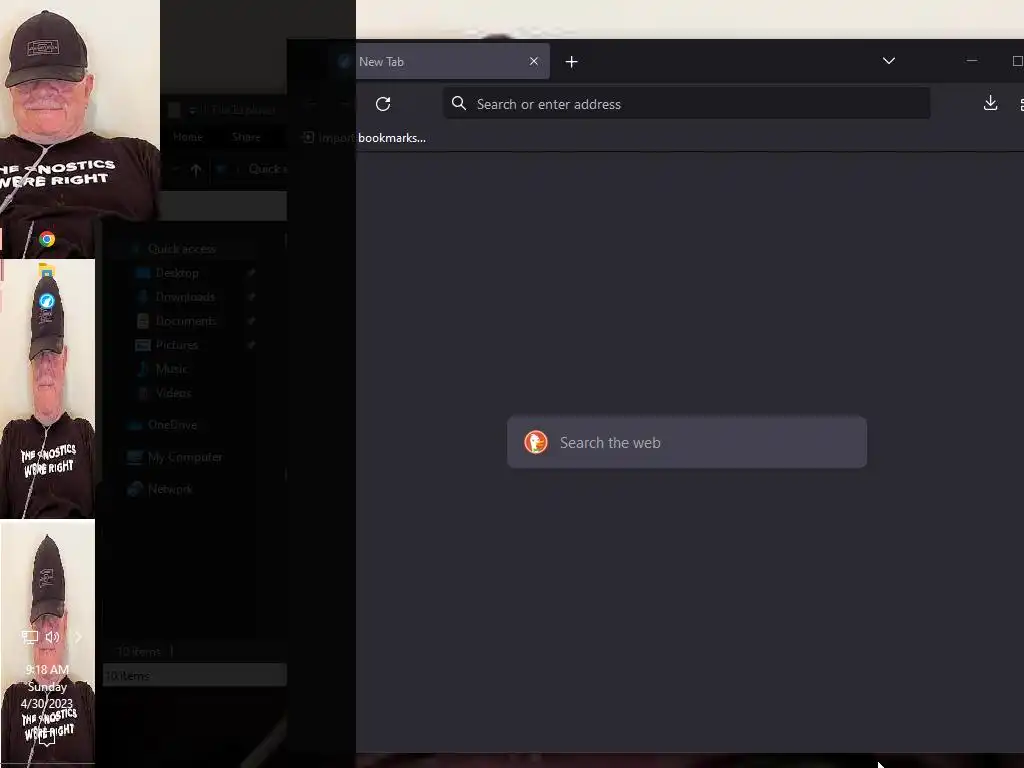Click the Network icon in Explorer tree
This screenshot has width=1024, height=768.
click(135, 489)
